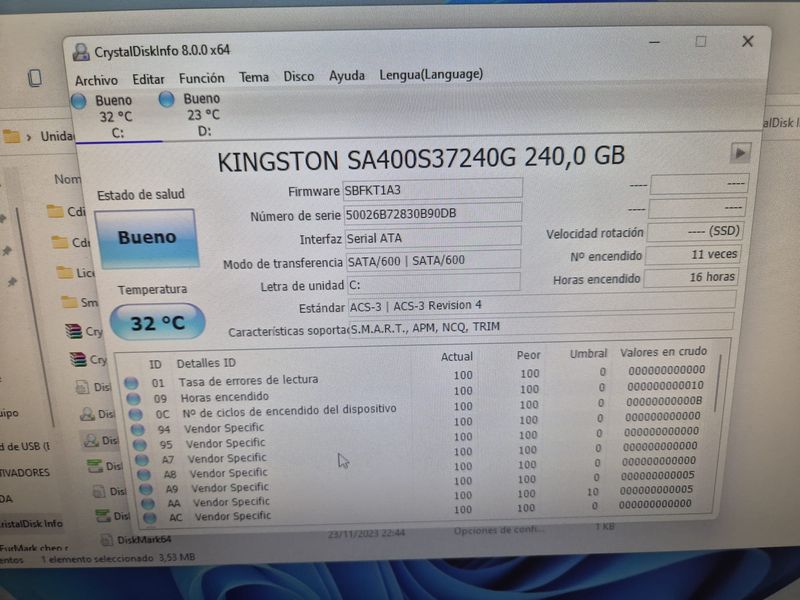Click the supported features field S.M.A.R.T., APM
The height and width of the screenshot is (600, 800).
click(x=541, y=325)
